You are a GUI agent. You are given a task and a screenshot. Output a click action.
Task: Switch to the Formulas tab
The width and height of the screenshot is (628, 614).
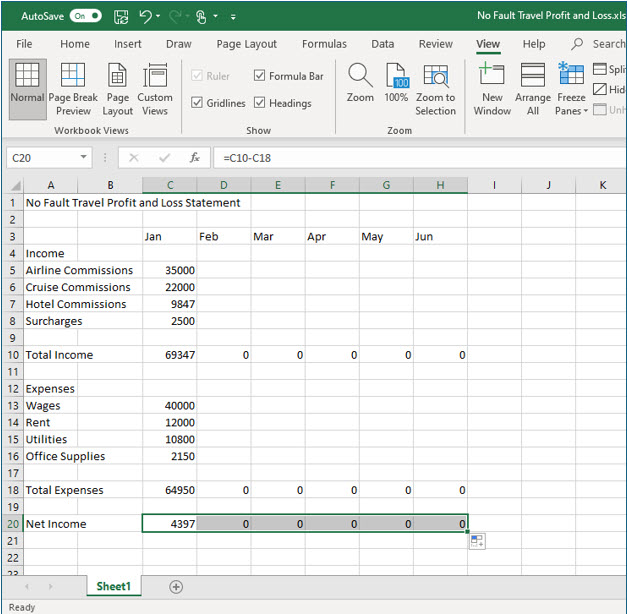coord(324,44)
